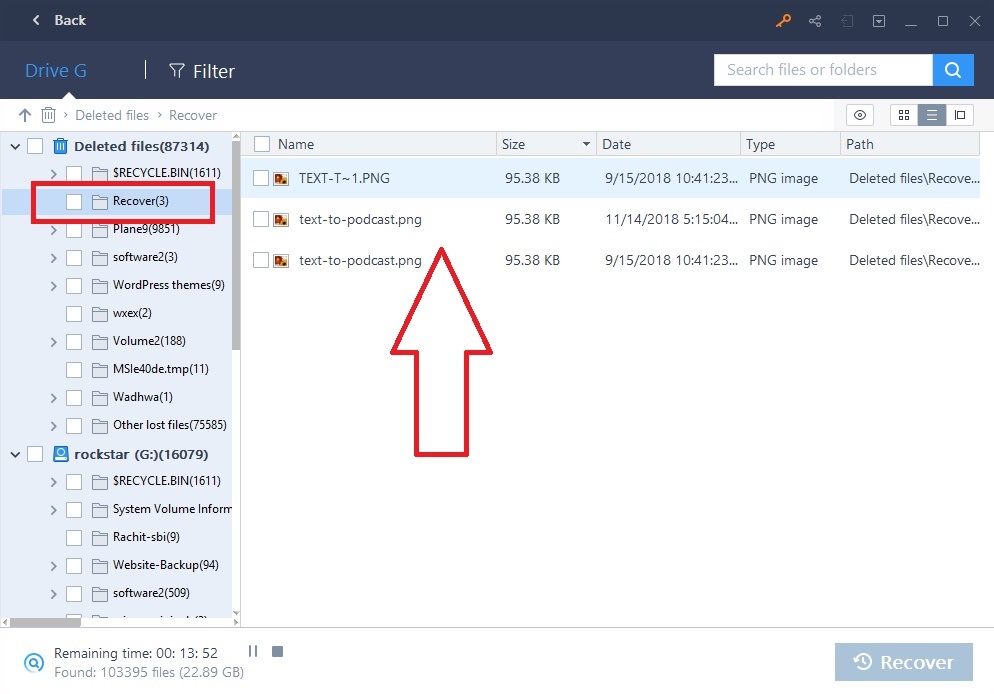Sort by the Path column header
This screenshot has width=994, height=694.
point(910,145)
